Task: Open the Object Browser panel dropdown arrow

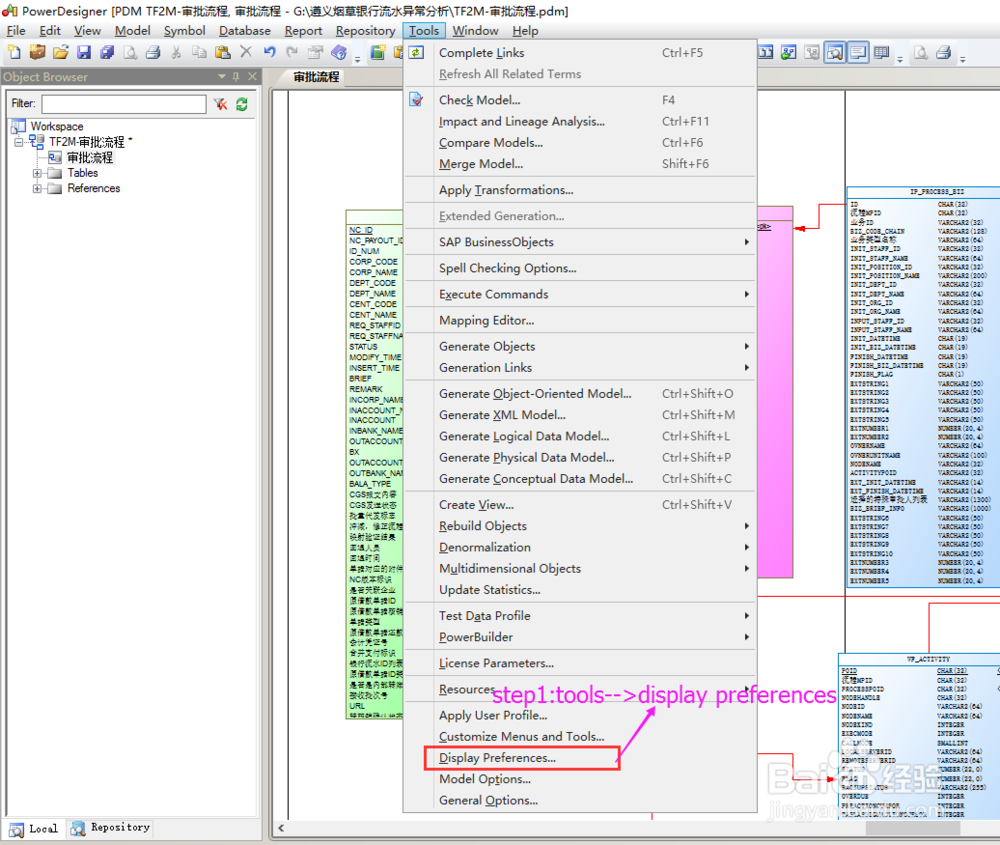Action: 222,77
